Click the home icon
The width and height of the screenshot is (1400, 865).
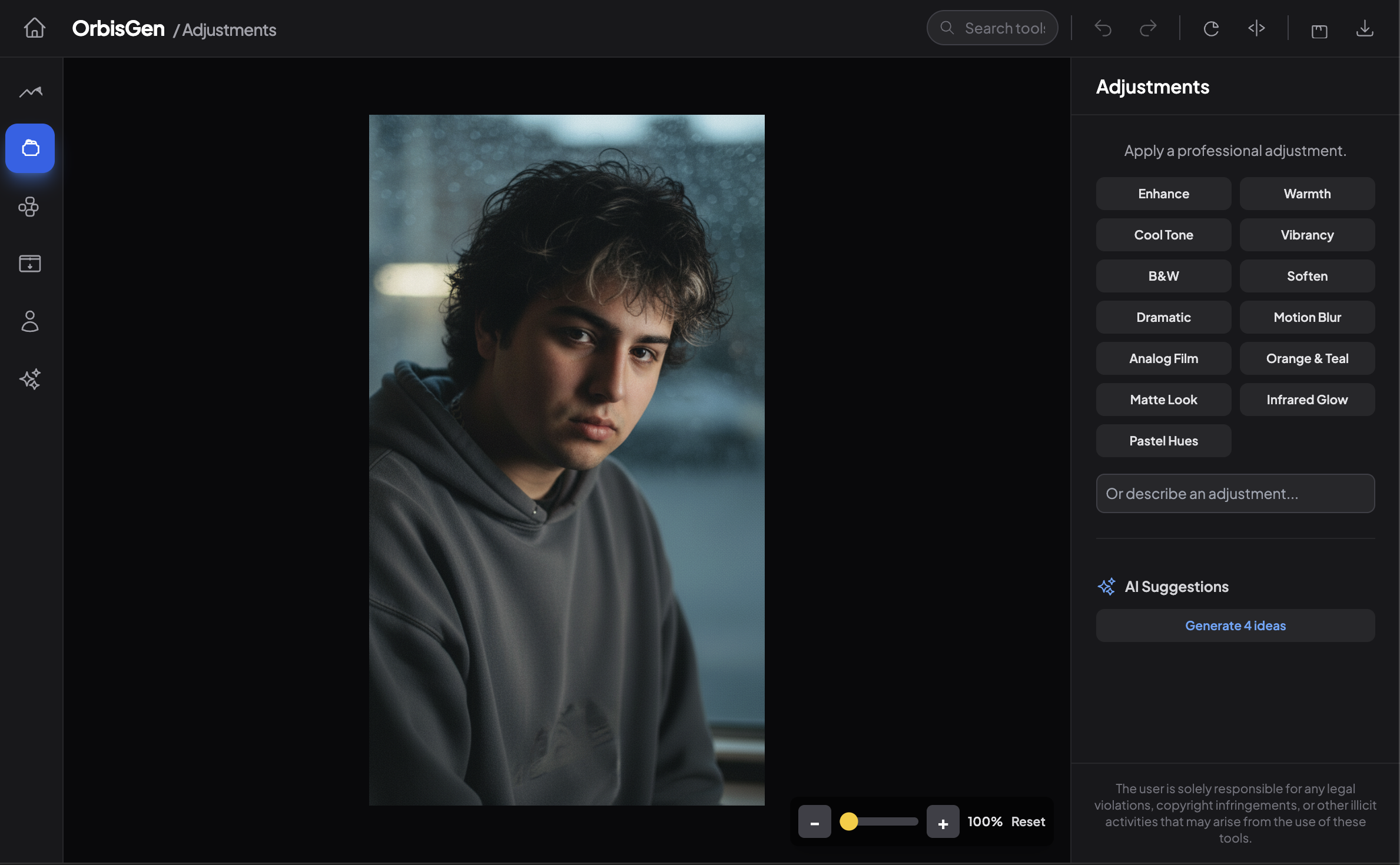[34, 28]
